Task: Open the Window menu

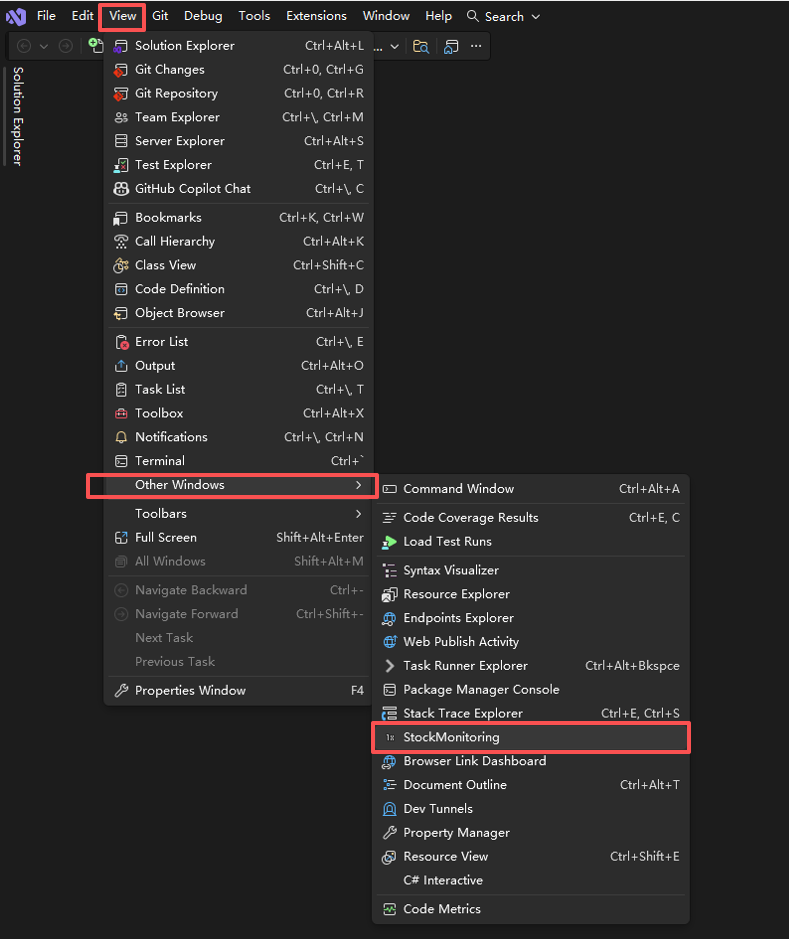Action: point(386,16)
